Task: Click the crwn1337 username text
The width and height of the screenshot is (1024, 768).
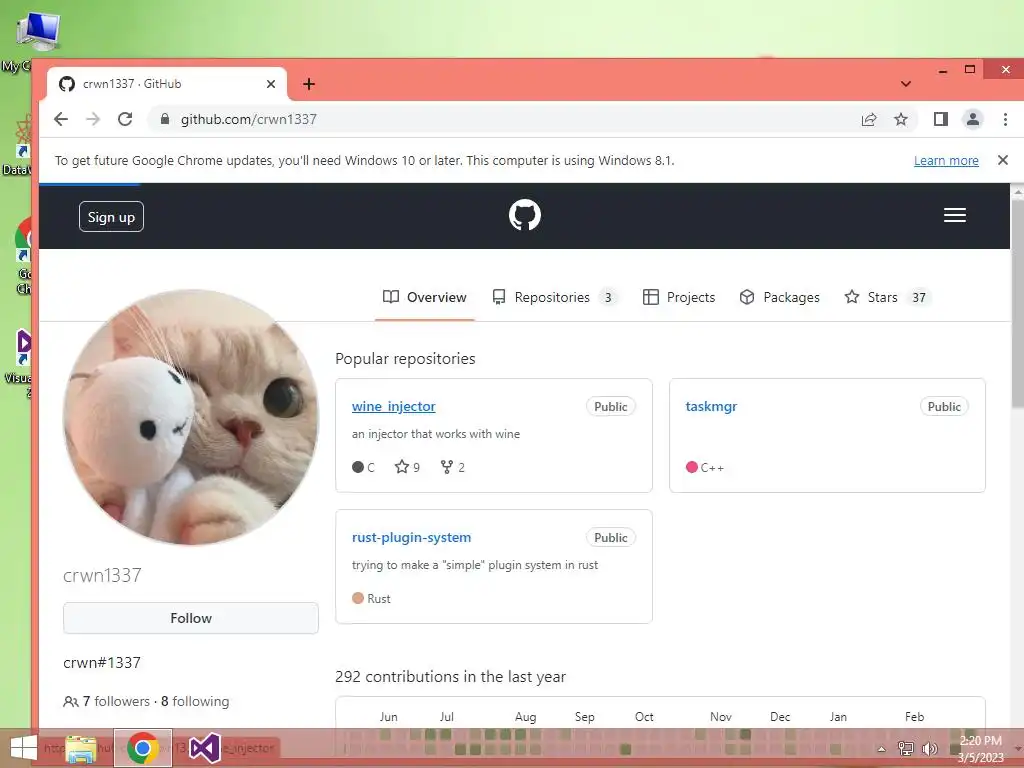Action: click(102, 575)
